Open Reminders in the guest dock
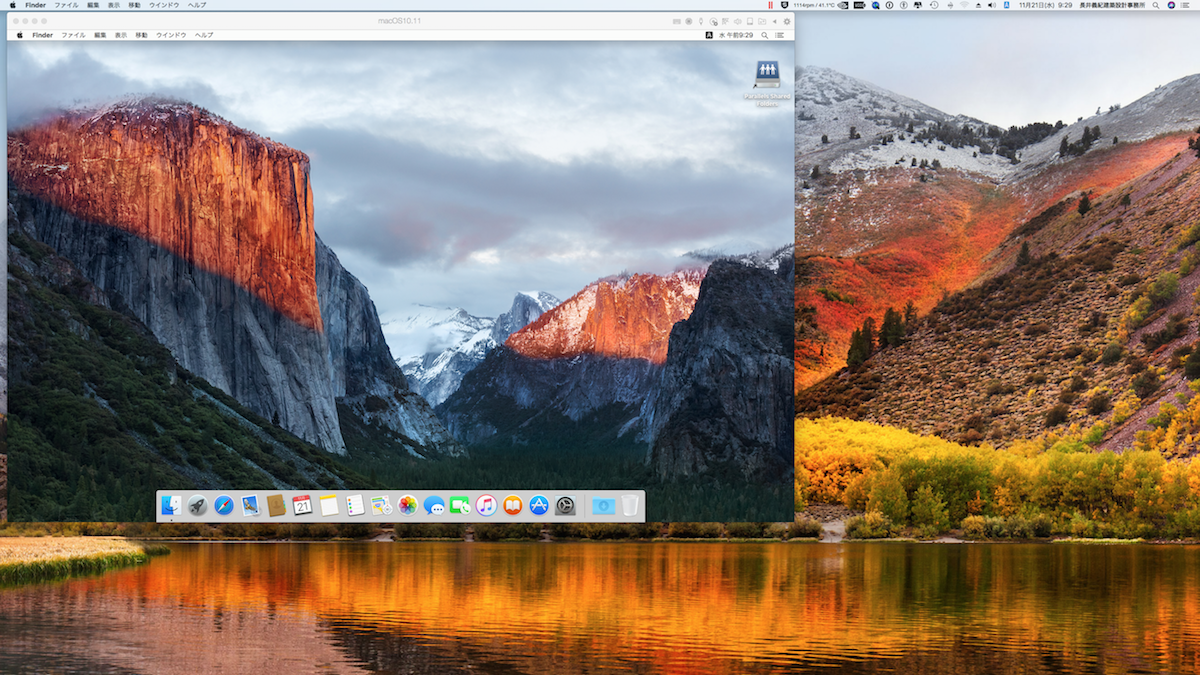The image size is (1200, 675). (355, 506)
